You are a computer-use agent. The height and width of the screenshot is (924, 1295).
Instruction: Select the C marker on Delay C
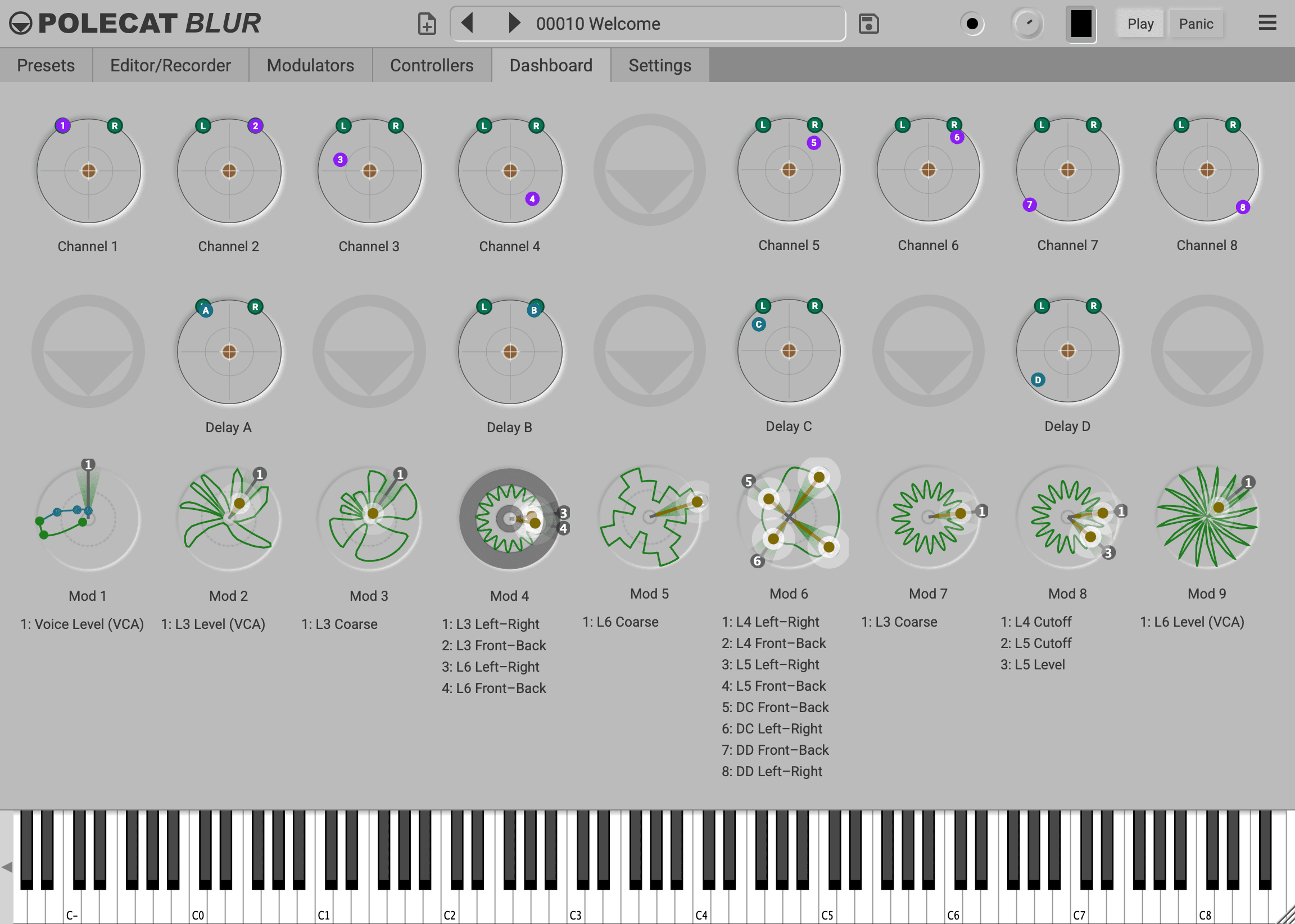coord(758,324)
